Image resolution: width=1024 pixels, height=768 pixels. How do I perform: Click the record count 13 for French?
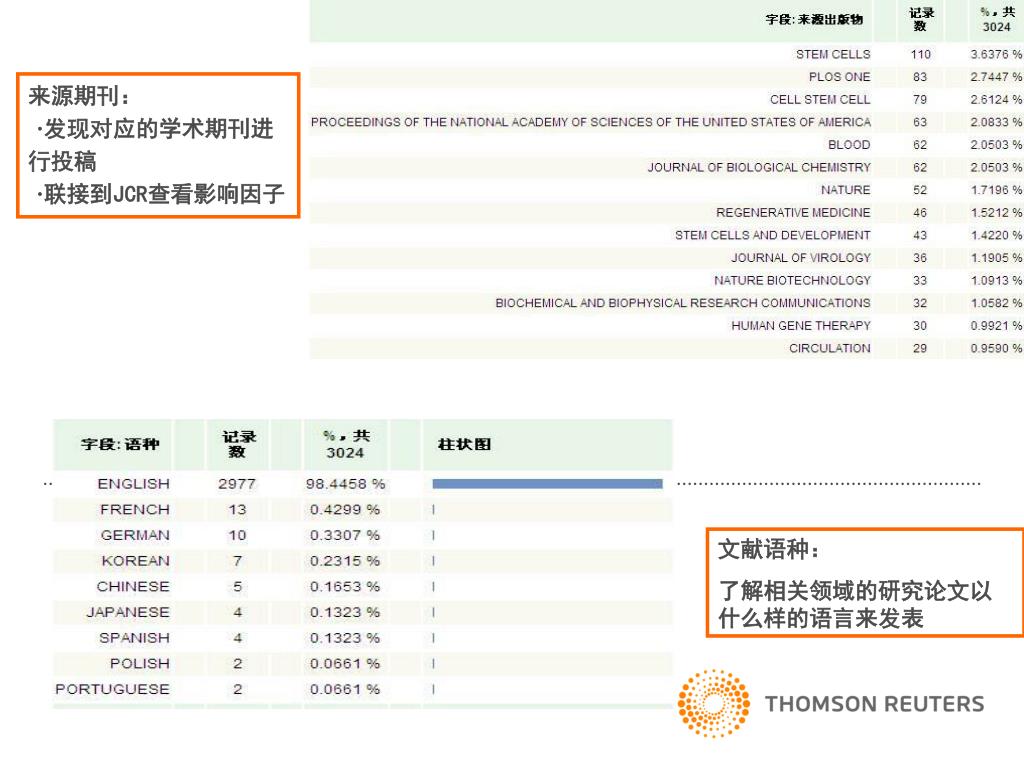click(237, 509)
